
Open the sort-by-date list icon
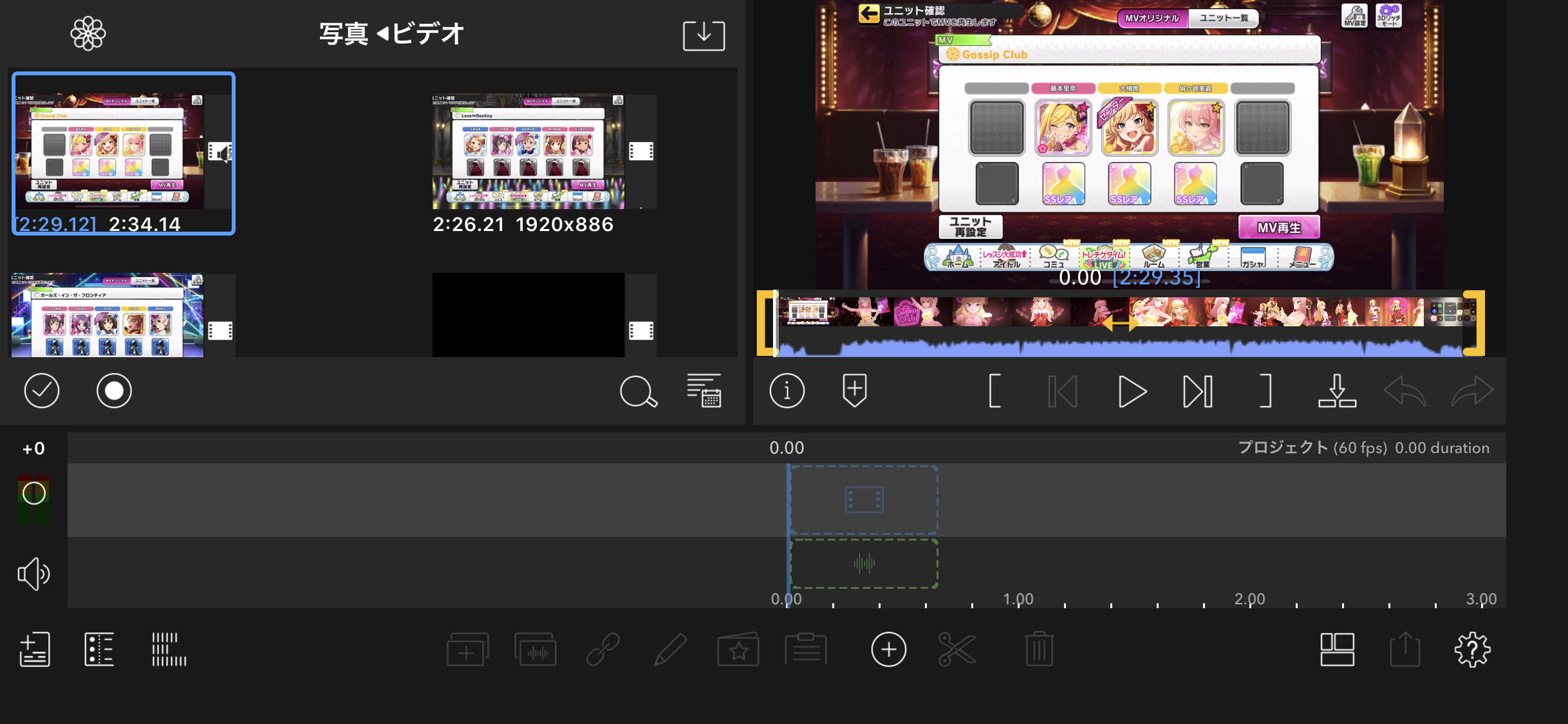[x=704, y=391]
